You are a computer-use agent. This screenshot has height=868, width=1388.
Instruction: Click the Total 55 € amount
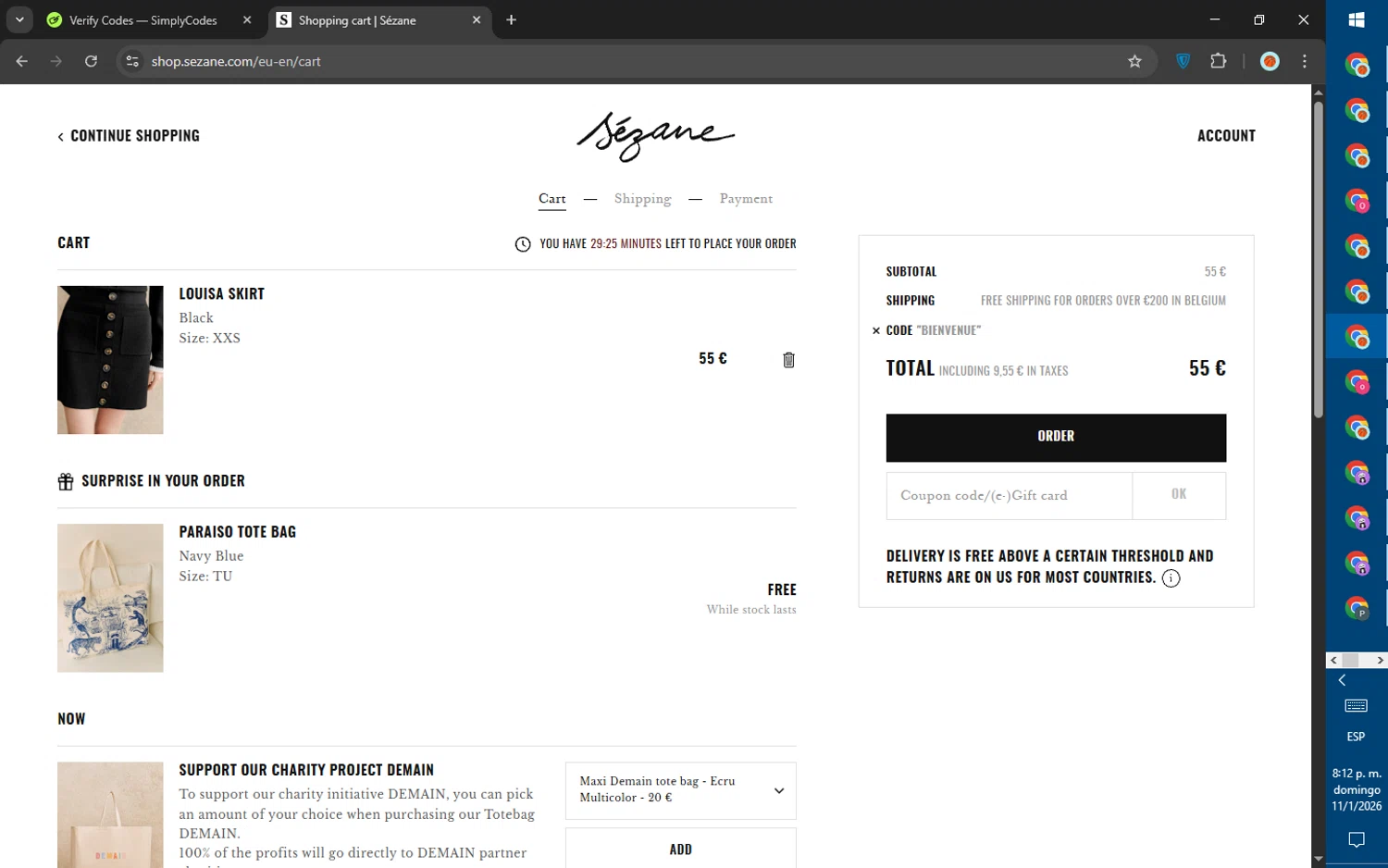[1208, 368]
